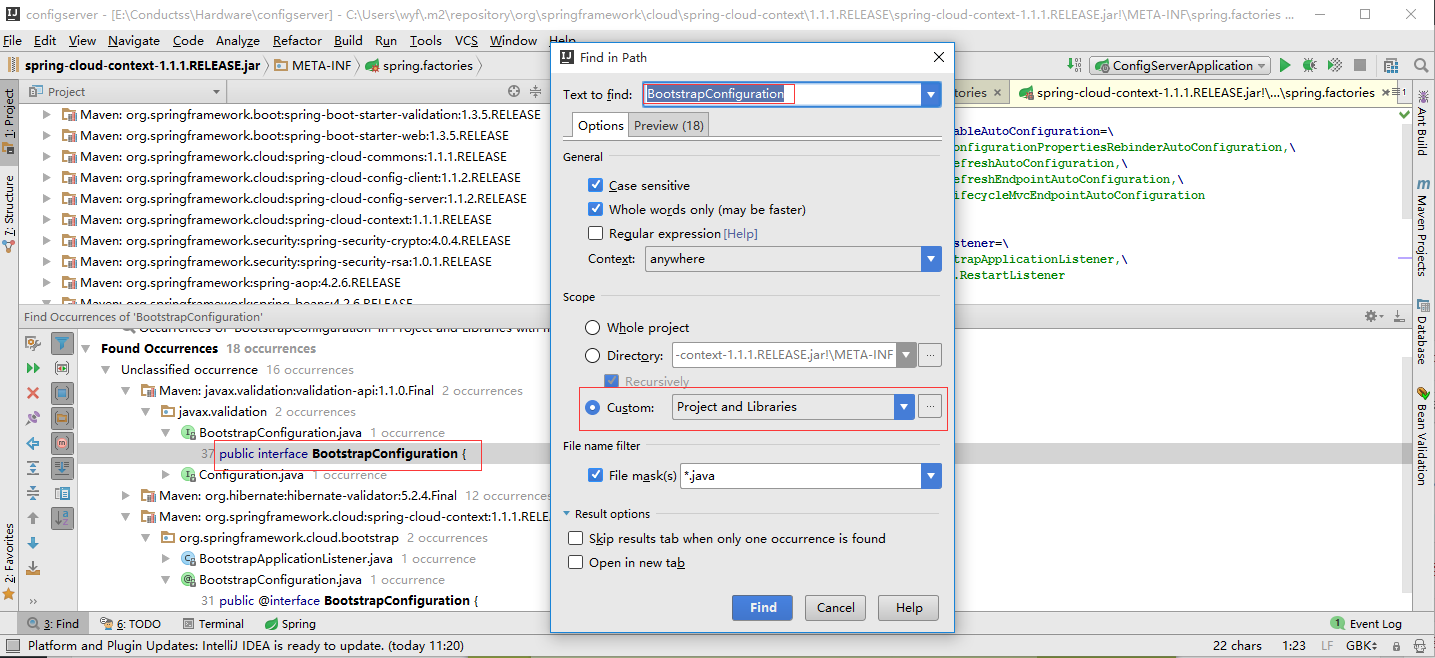The width and height of the screenshot is (1435, 658).
Task: Open Find panel gear settings menu
Action: (x=1375, y=316)
